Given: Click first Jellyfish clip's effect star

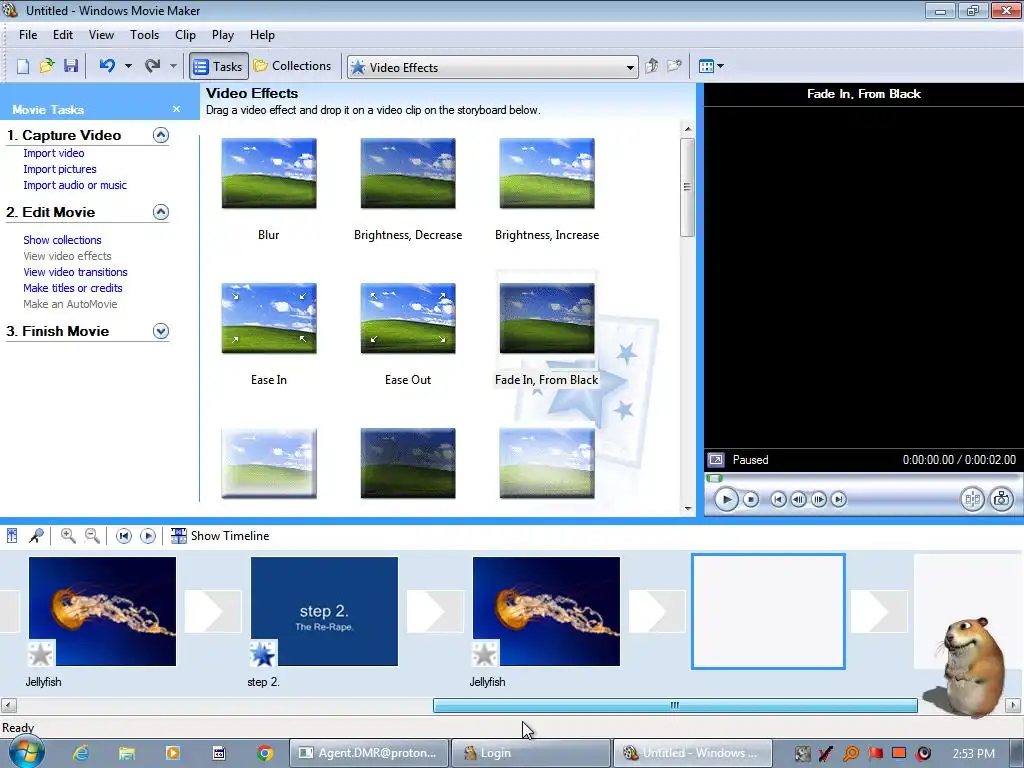Looking at the screenshot, I should point(40,654).
